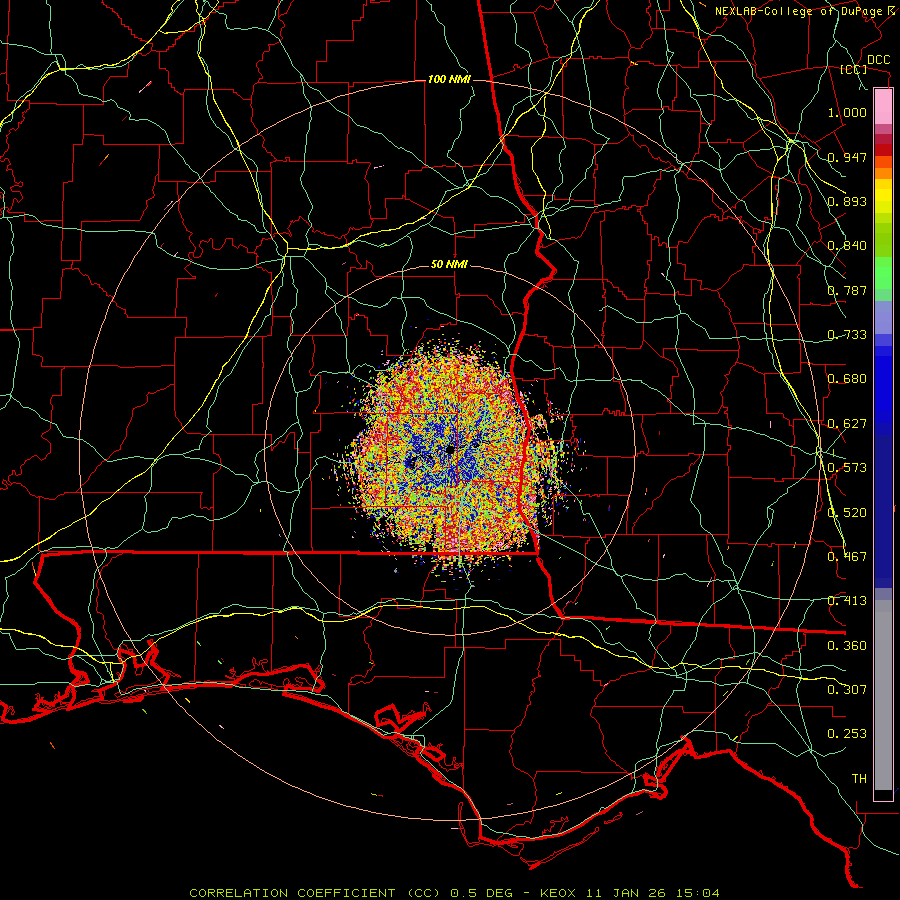Click the 0.840 scale value
The width and height of the screenshot is (900, 900).
pyautogui.click(x=847, y=246)
